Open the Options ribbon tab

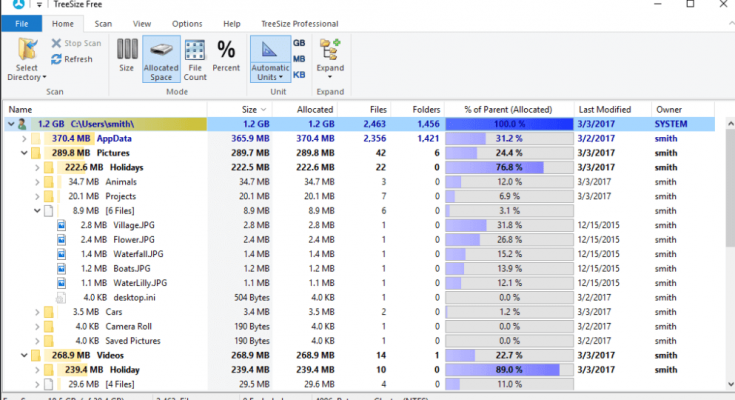[x=187, y=24]
